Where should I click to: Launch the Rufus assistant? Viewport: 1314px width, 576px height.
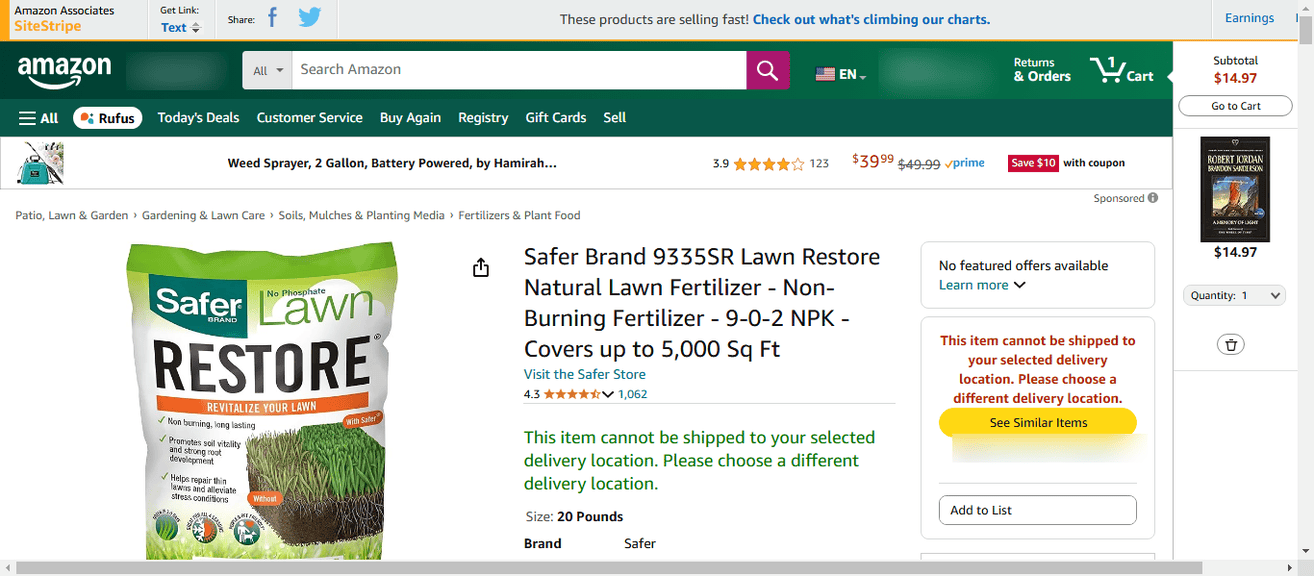107,117
